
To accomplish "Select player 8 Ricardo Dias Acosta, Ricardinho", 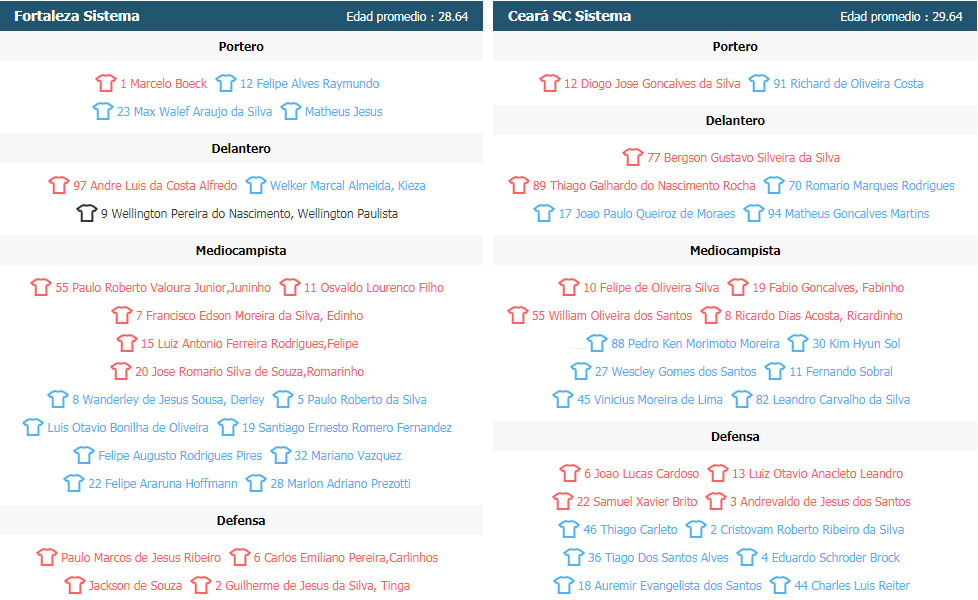I will [813, 316].
